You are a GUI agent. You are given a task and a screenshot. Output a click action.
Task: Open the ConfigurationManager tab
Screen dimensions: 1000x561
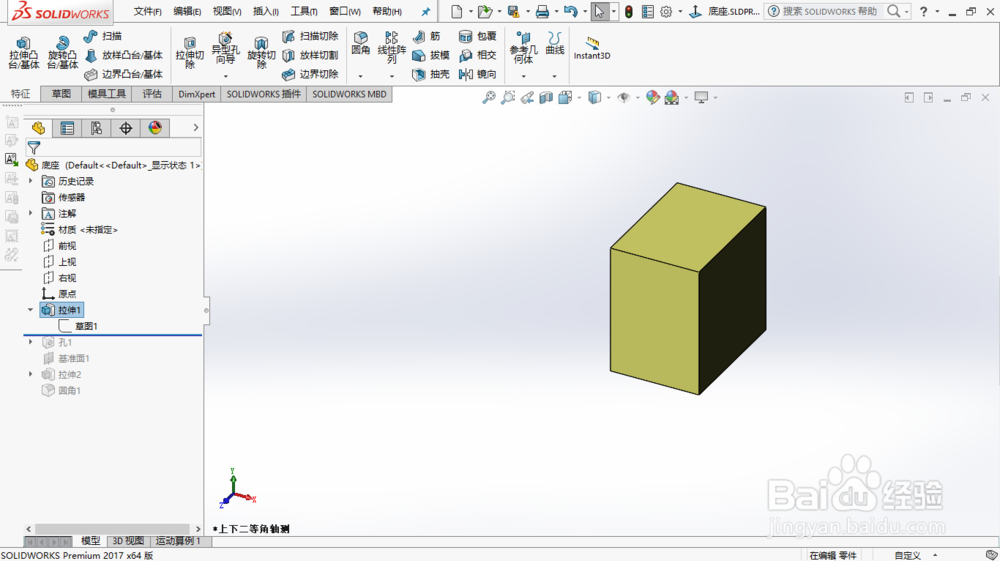click(96, 128)
